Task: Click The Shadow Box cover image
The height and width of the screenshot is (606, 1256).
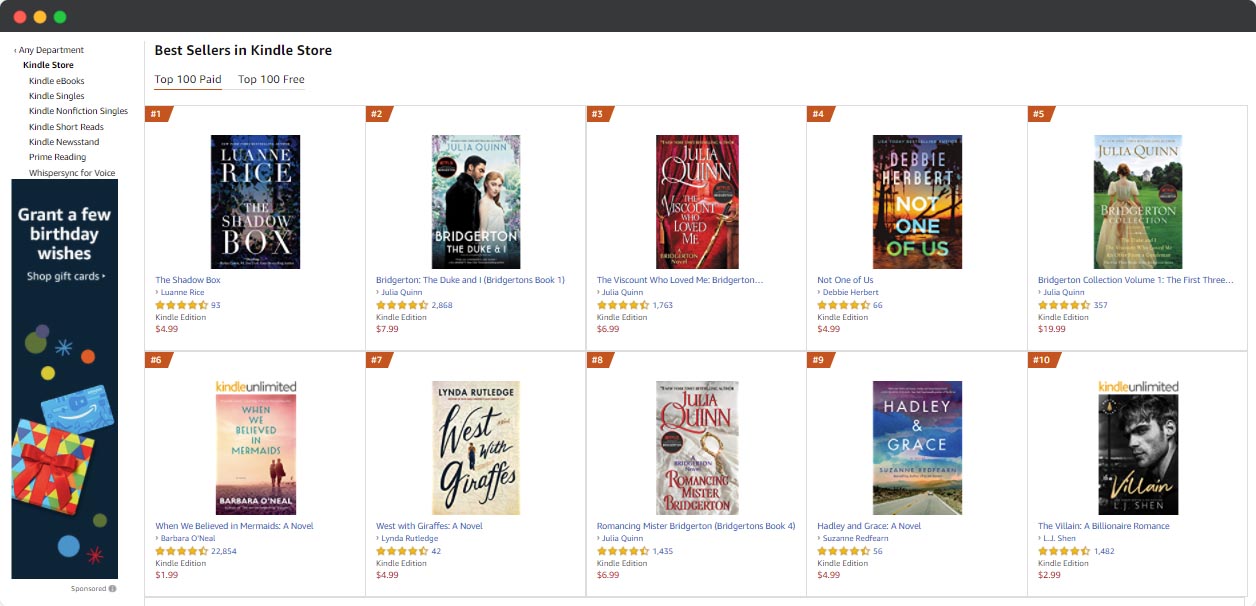Action: [x=251, y=201]
